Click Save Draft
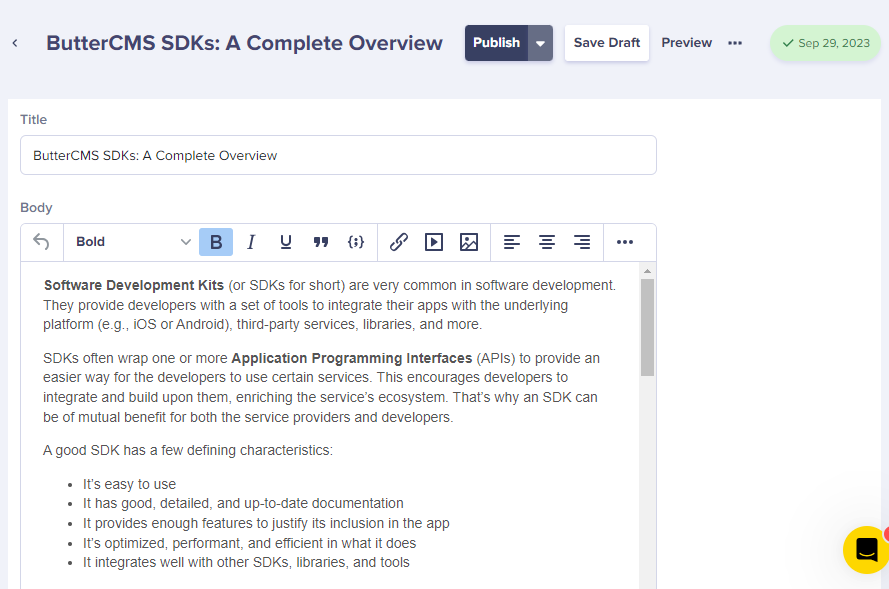Viewport: 889px width, 589px height. tap(607, 43)
